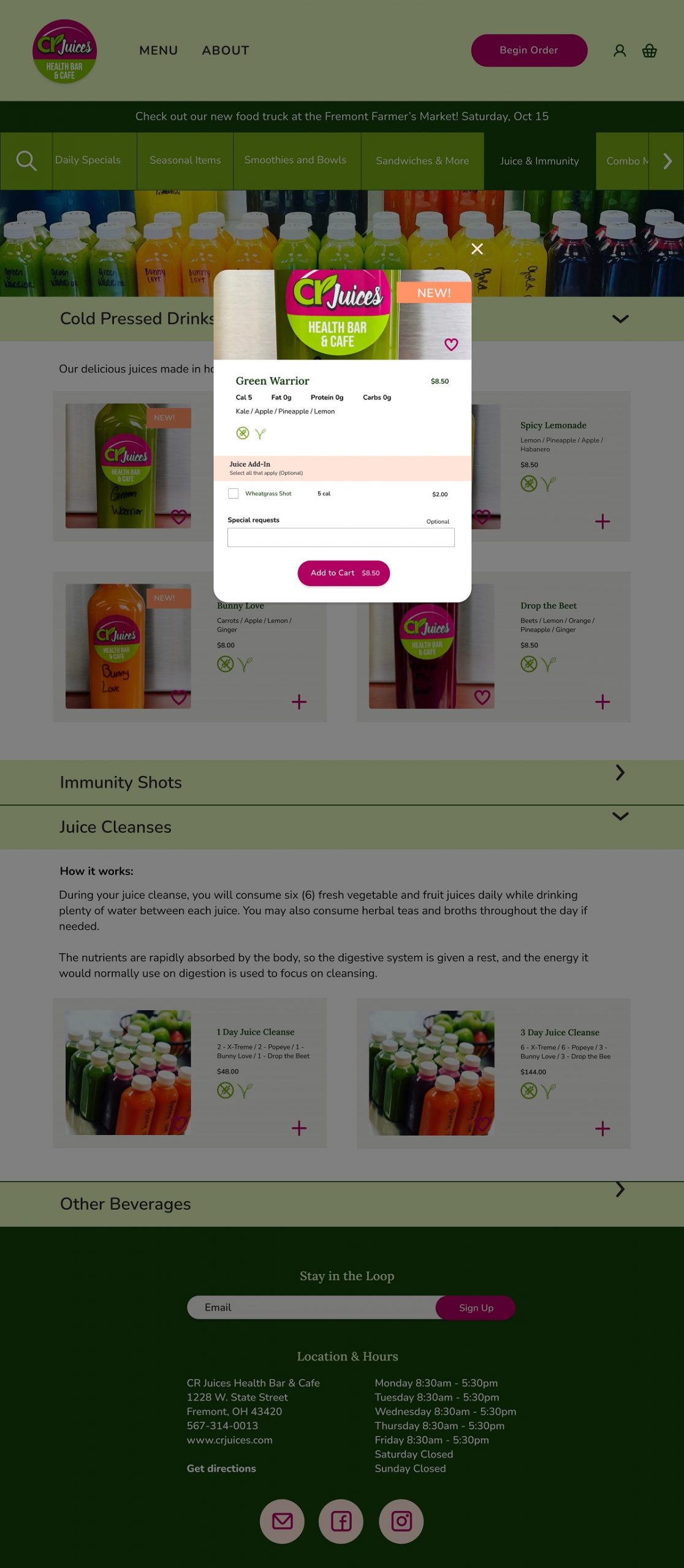Open the MENU navigation item
The image size is (684, 1568).
pos(159,51)
